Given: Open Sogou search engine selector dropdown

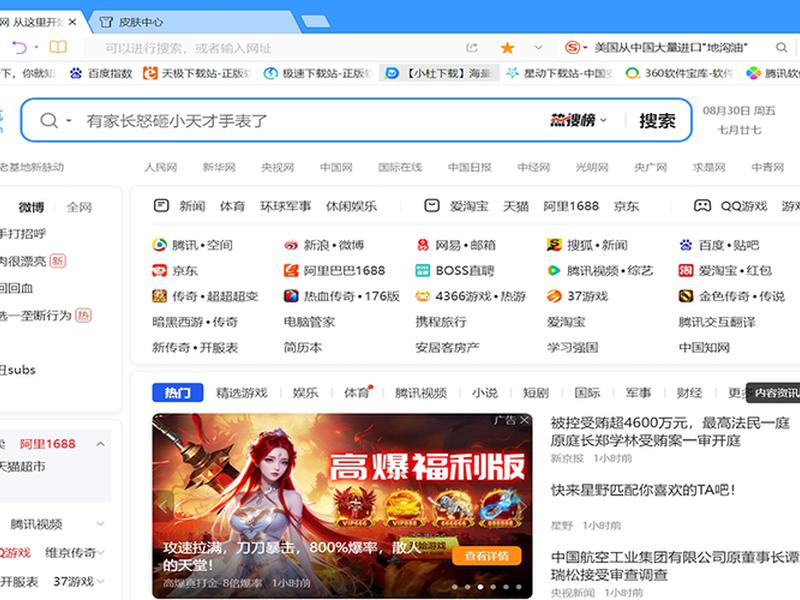Looking at the screenshot, I should coord(585,48).
